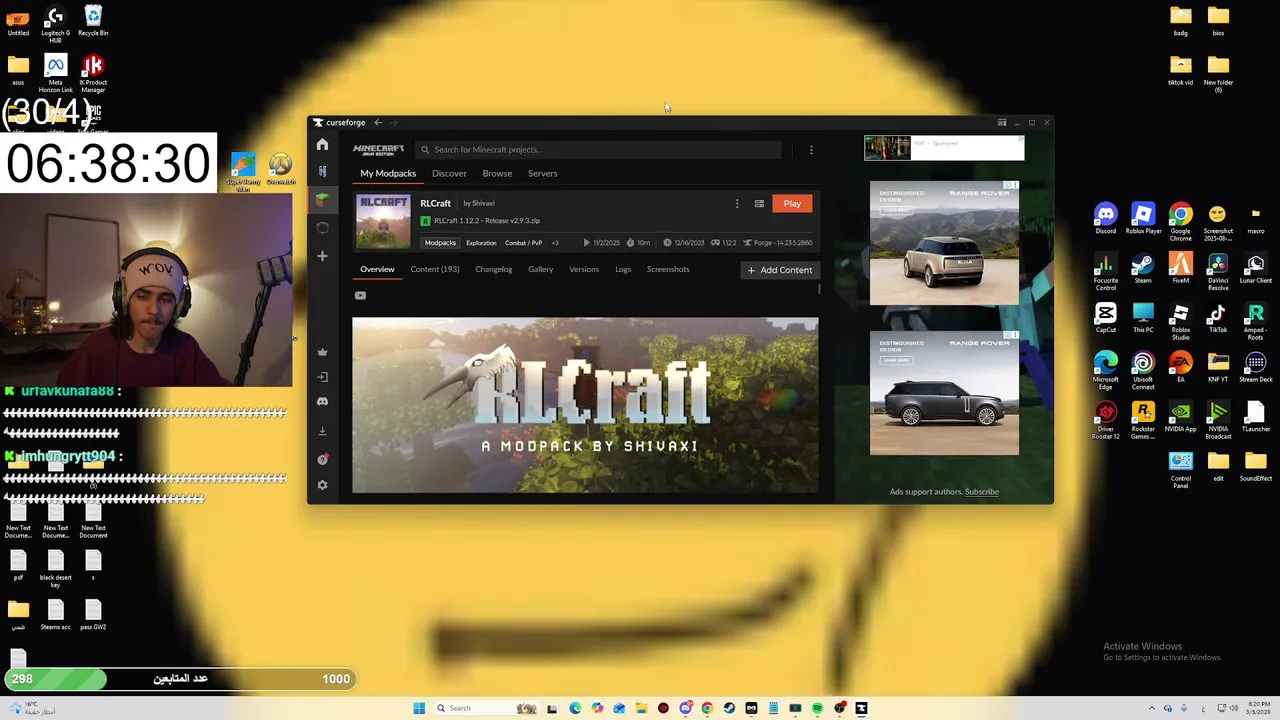Add a game with the sidebar plus icon
The width and height of the screenshot is (1280, 720).
322,256
